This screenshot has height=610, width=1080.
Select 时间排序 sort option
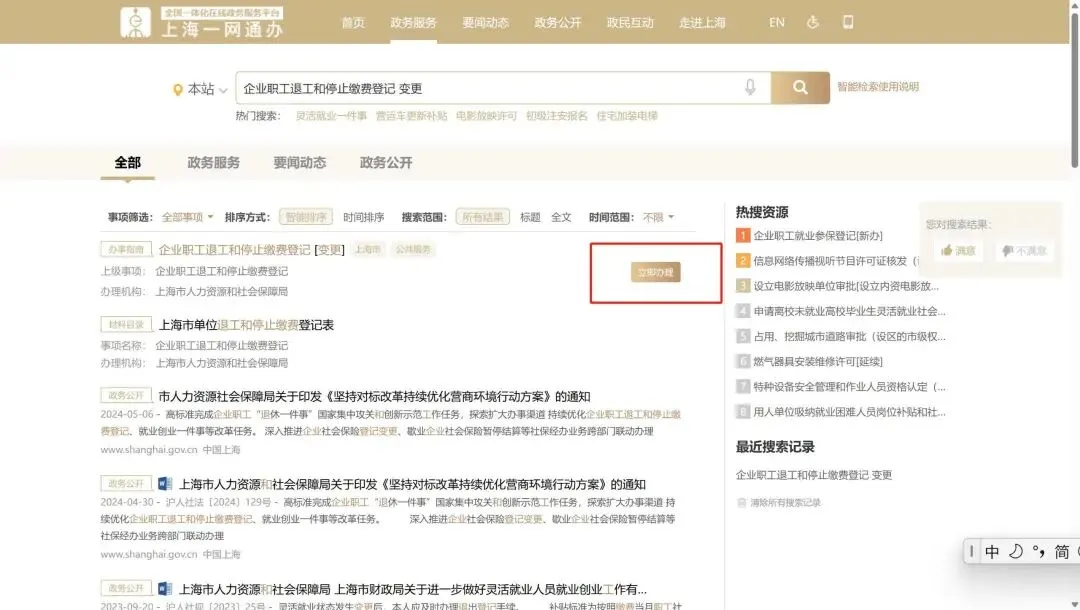coord(363,217)
